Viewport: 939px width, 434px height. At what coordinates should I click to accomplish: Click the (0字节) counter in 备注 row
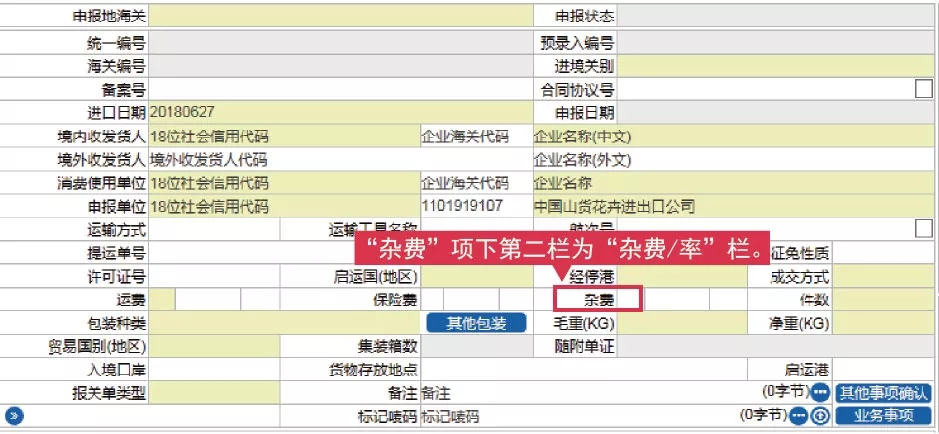pos(786,391)
